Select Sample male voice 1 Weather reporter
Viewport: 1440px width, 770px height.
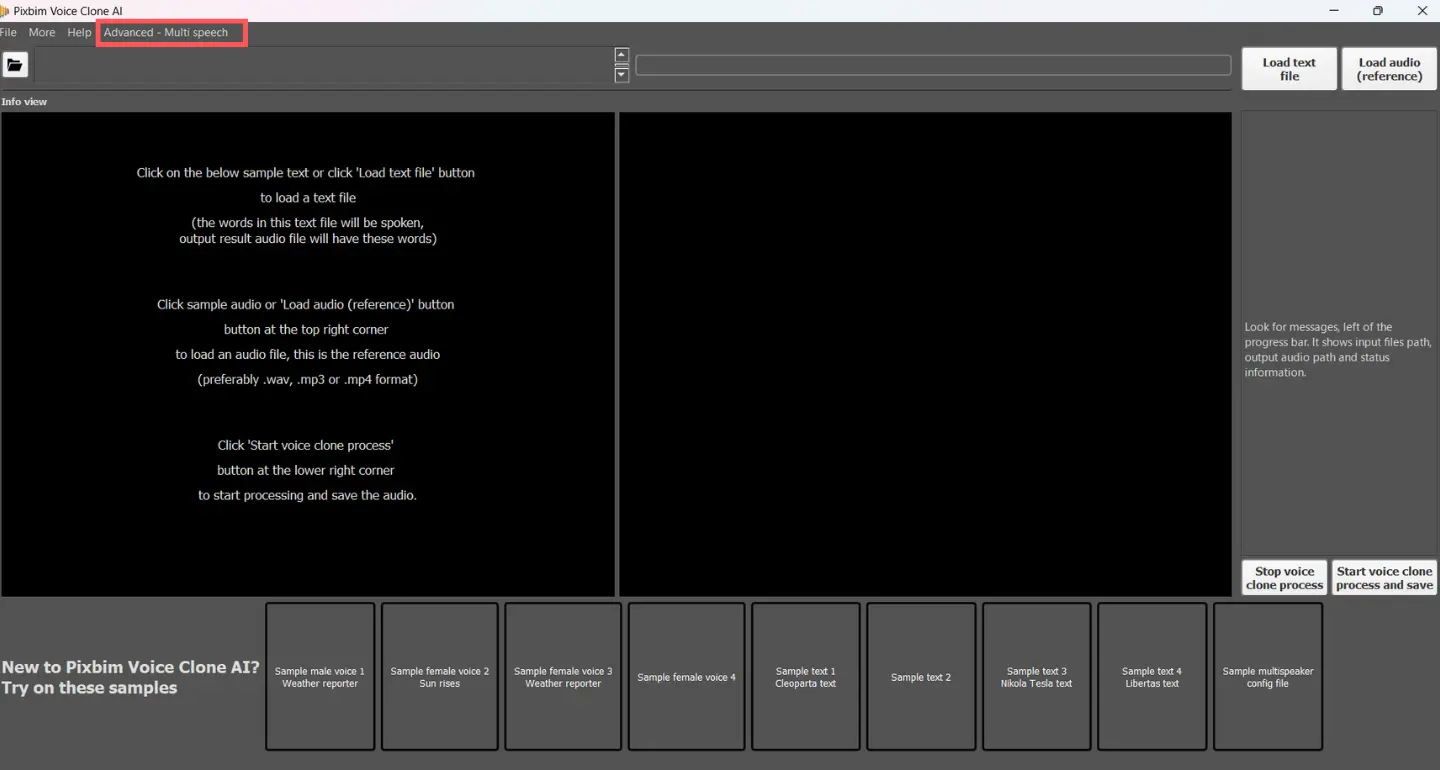click(x=320, y=676)
